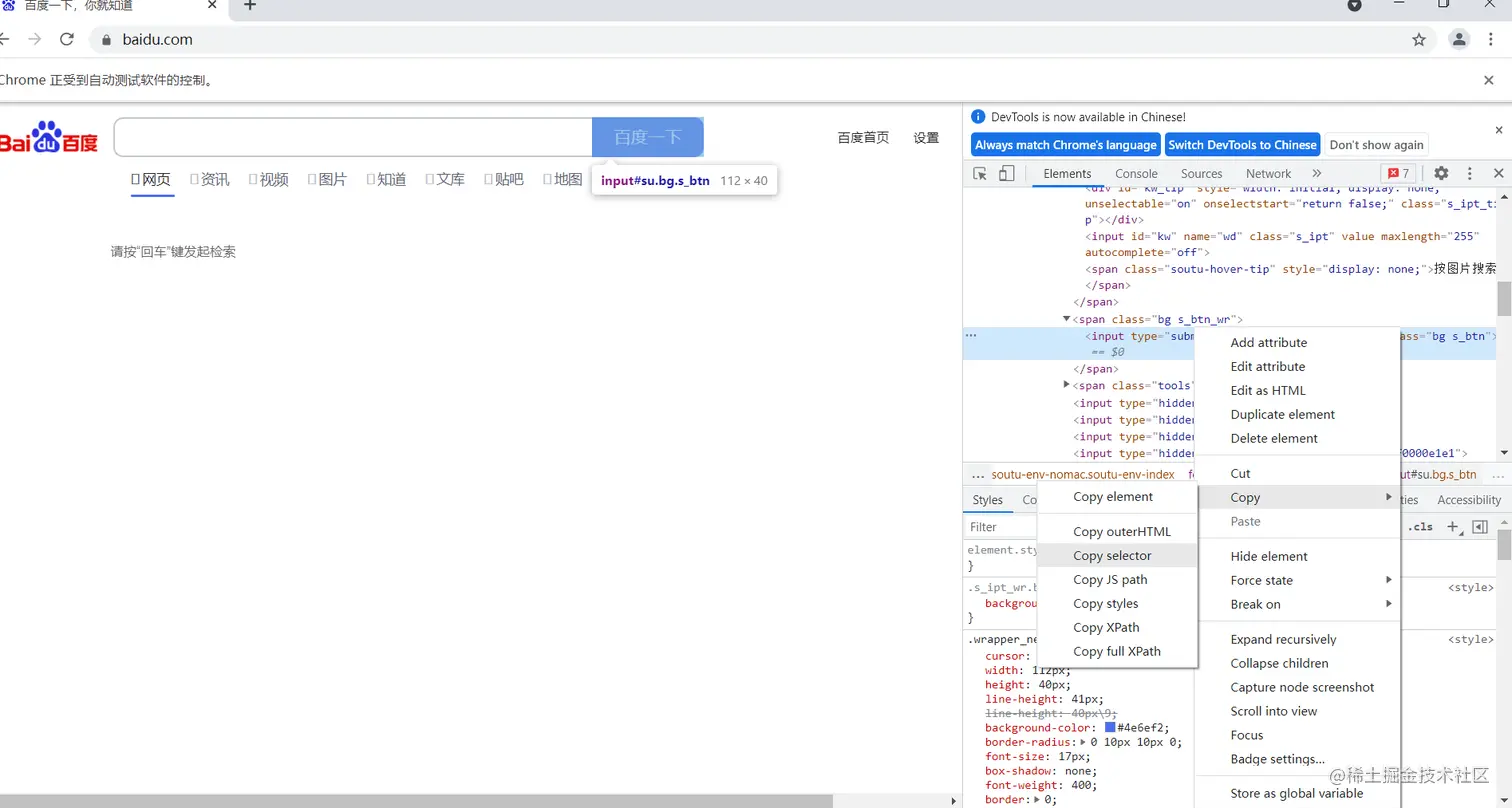
Task: Bookmark this page with the star
Action: (x=1419, y=39)
